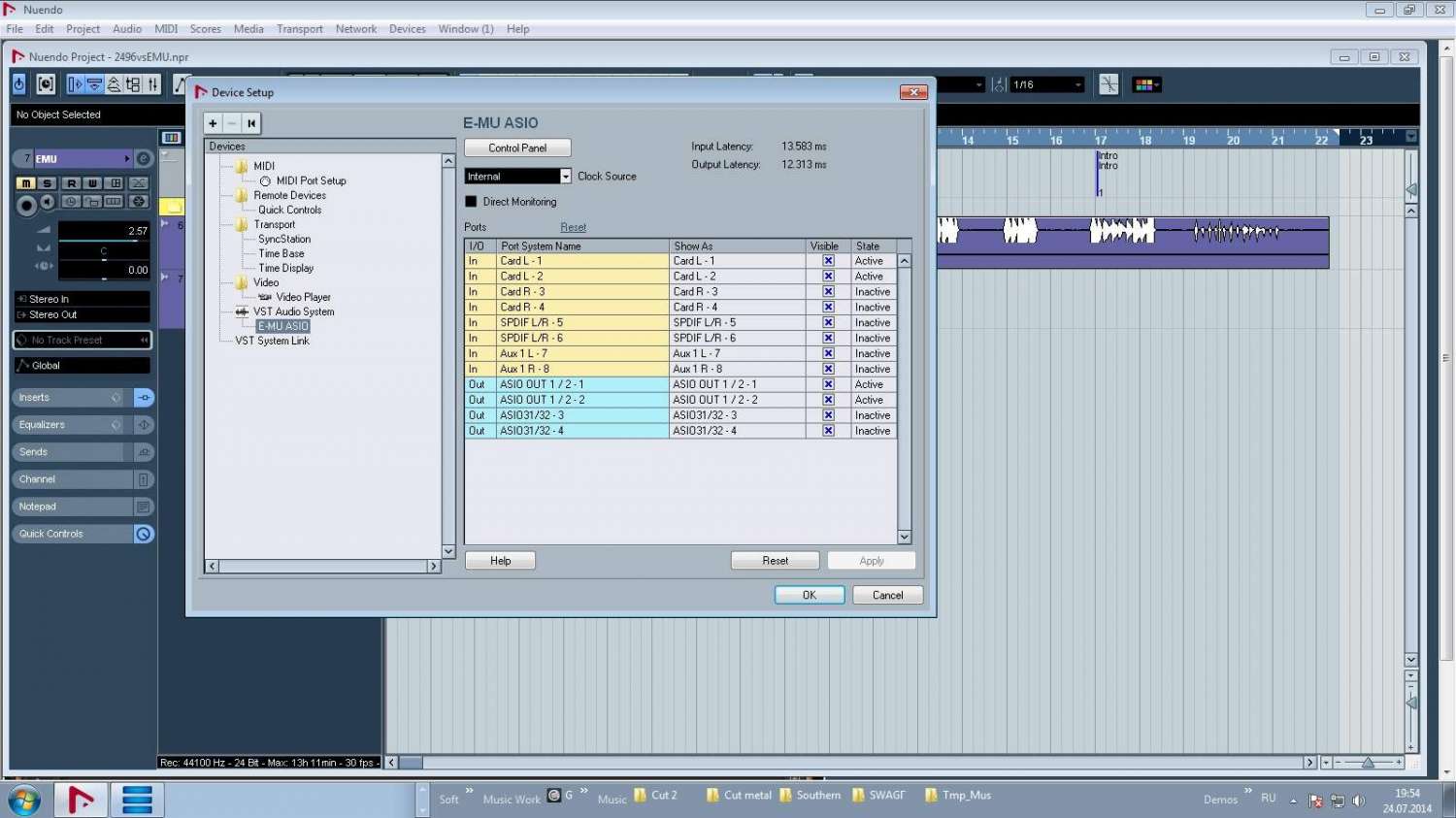1456x818 pixels.
Task: Enable the Direct Monitoring checkbox
Action: pyautogui.click(x=472, y=202)
